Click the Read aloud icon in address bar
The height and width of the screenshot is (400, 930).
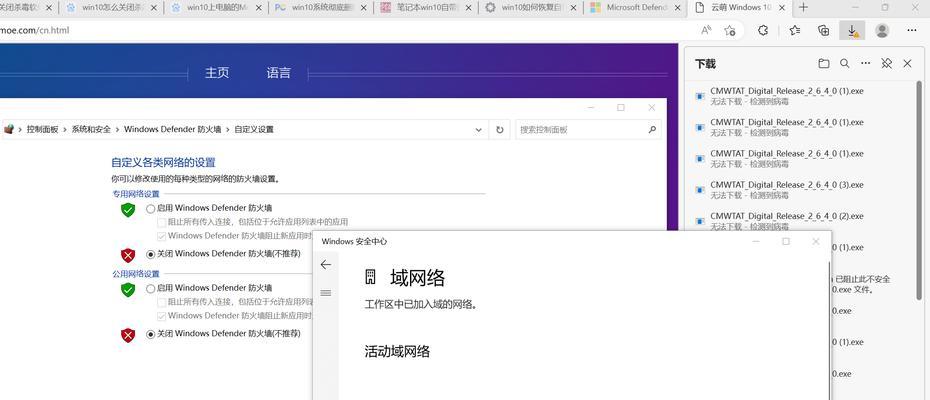[x=706, y=30]
